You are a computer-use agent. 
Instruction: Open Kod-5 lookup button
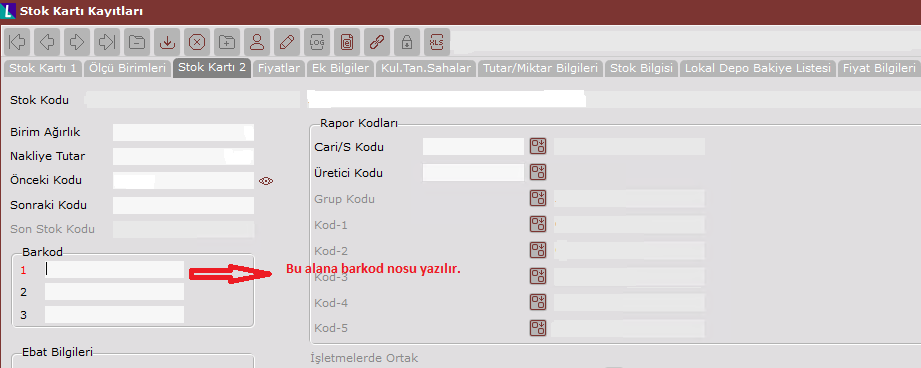pyautogui.click(x=538, y=328)
